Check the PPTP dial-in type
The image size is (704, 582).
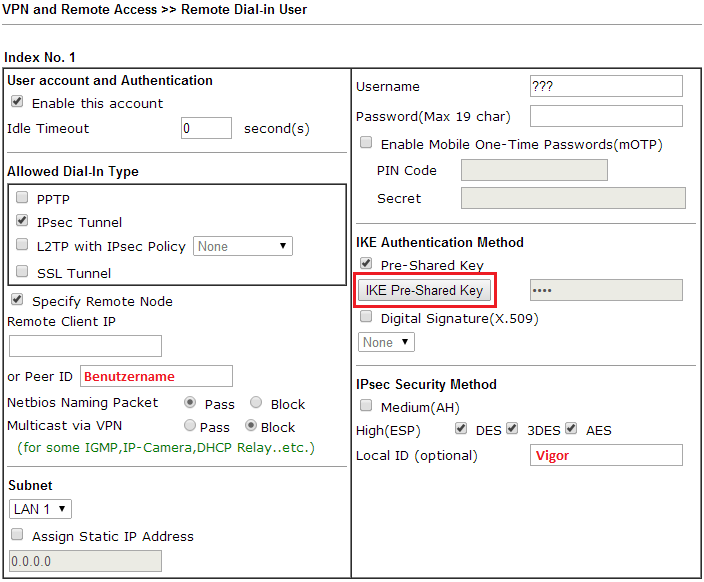(22, 197)
